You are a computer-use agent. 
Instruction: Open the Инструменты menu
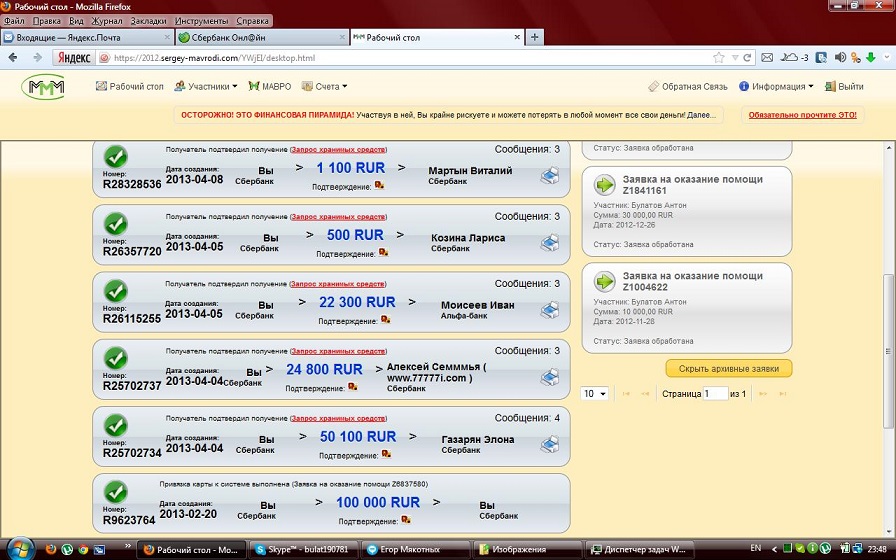[x=201, y=21]
